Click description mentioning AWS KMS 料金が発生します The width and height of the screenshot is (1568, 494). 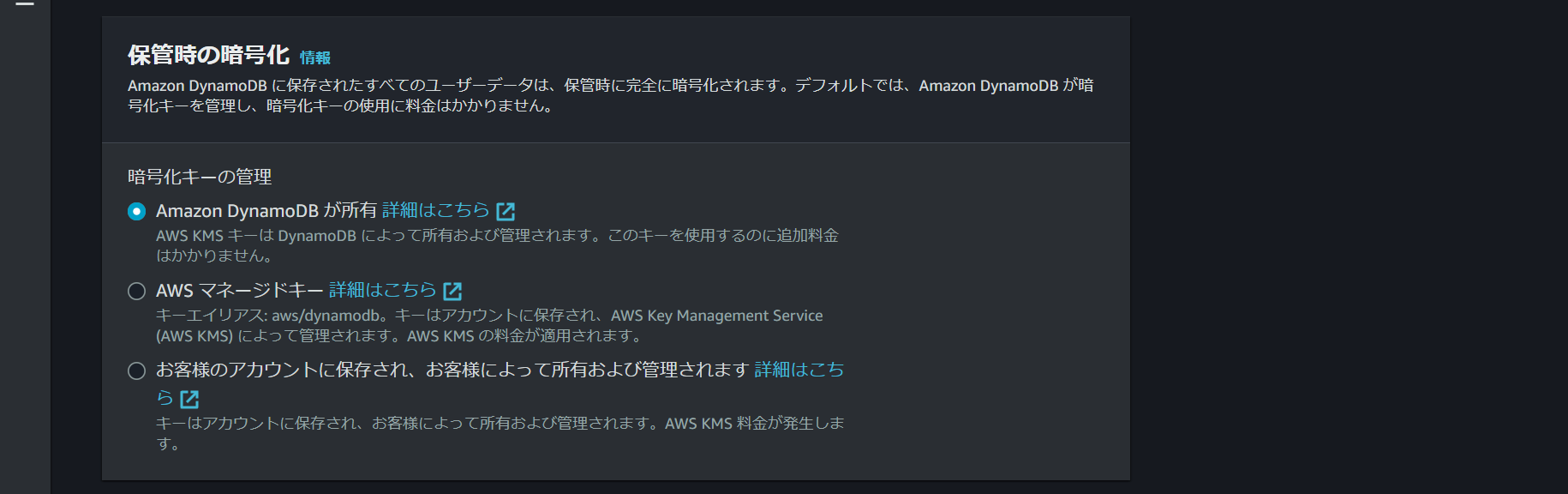500,433
